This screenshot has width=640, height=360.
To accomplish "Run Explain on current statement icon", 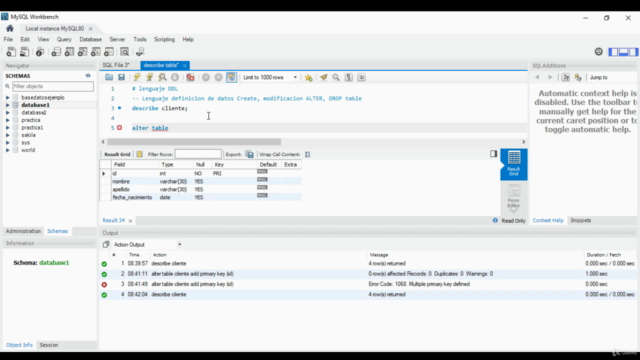I will coord(162,77).
